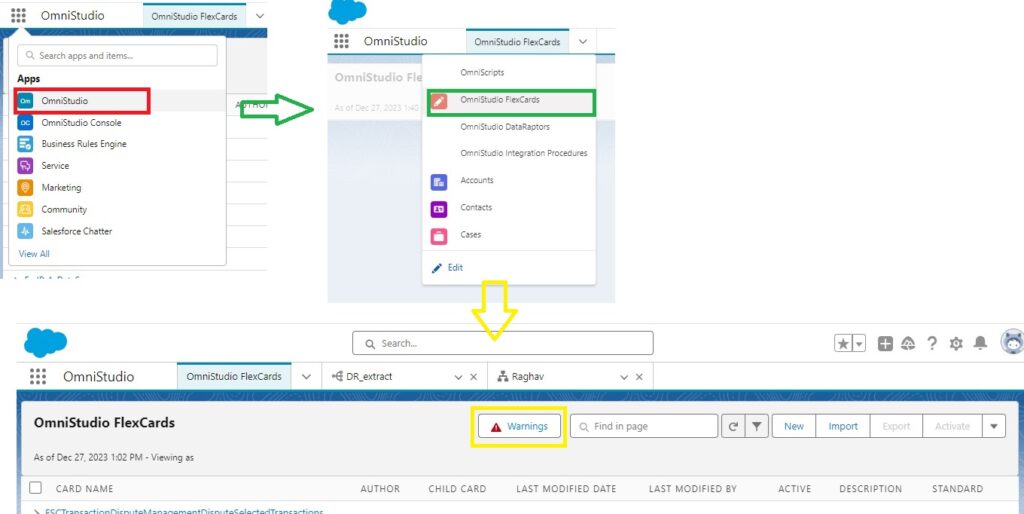Select OmniStudio FlexCards tab beside DR_extract tab
The image size is (1024, 514).
click(x=234, y=377)
